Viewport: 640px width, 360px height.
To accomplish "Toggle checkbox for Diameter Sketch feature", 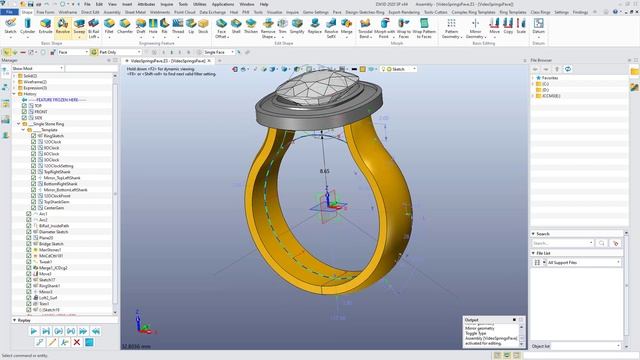I will (x=29, y=232).
